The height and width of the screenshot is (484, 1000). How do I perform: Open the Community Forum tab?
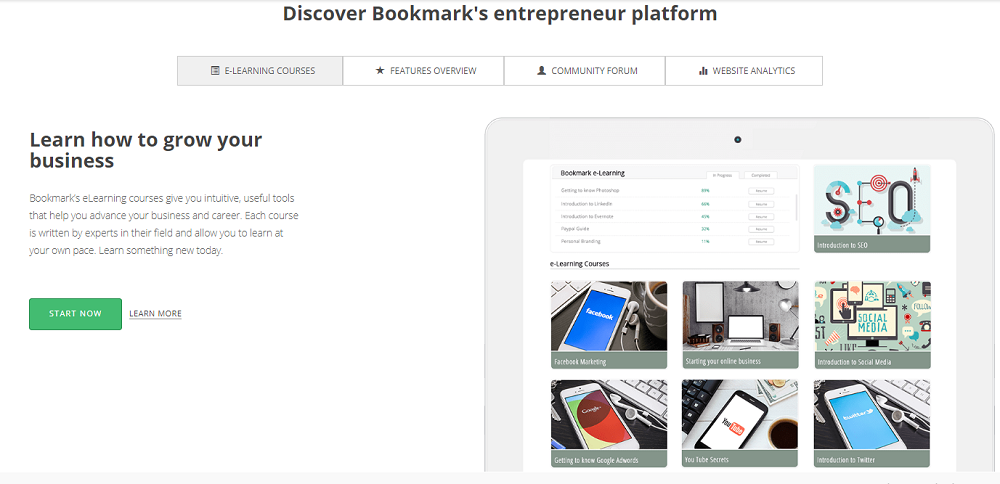click(x=585, y=71)
